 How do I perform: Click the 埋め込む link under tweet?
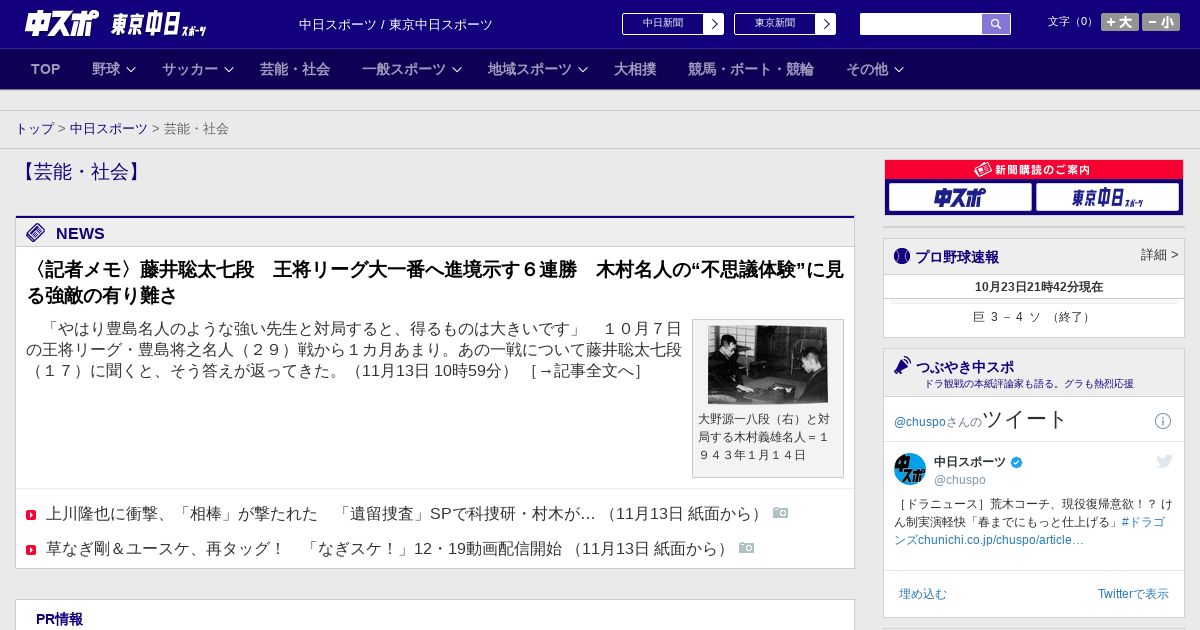click(x=922, y=594)
